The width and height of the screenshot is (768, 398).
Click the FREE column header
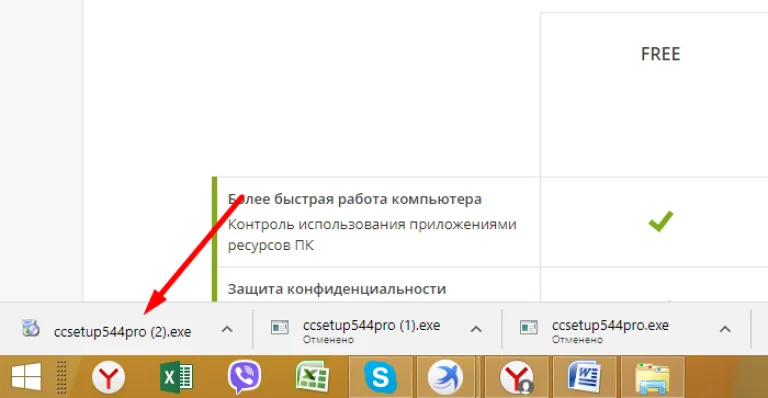(x=660, y=54)
